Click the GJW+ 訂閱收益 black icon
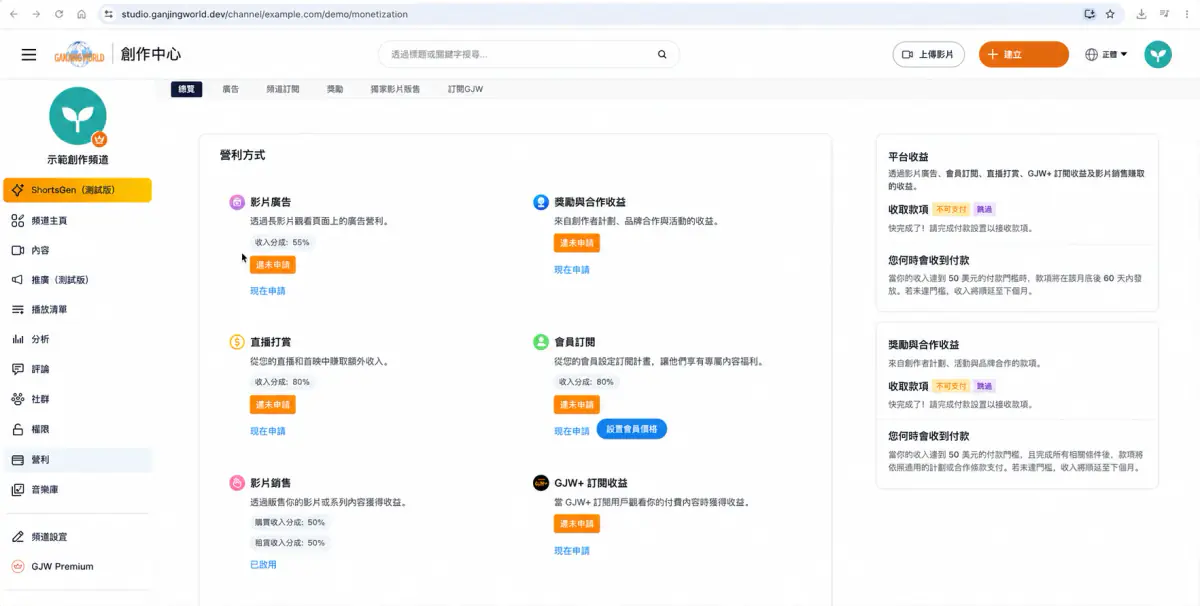Image resolution: width=1200 pixels, height=606 pixels. pos(541,482)
